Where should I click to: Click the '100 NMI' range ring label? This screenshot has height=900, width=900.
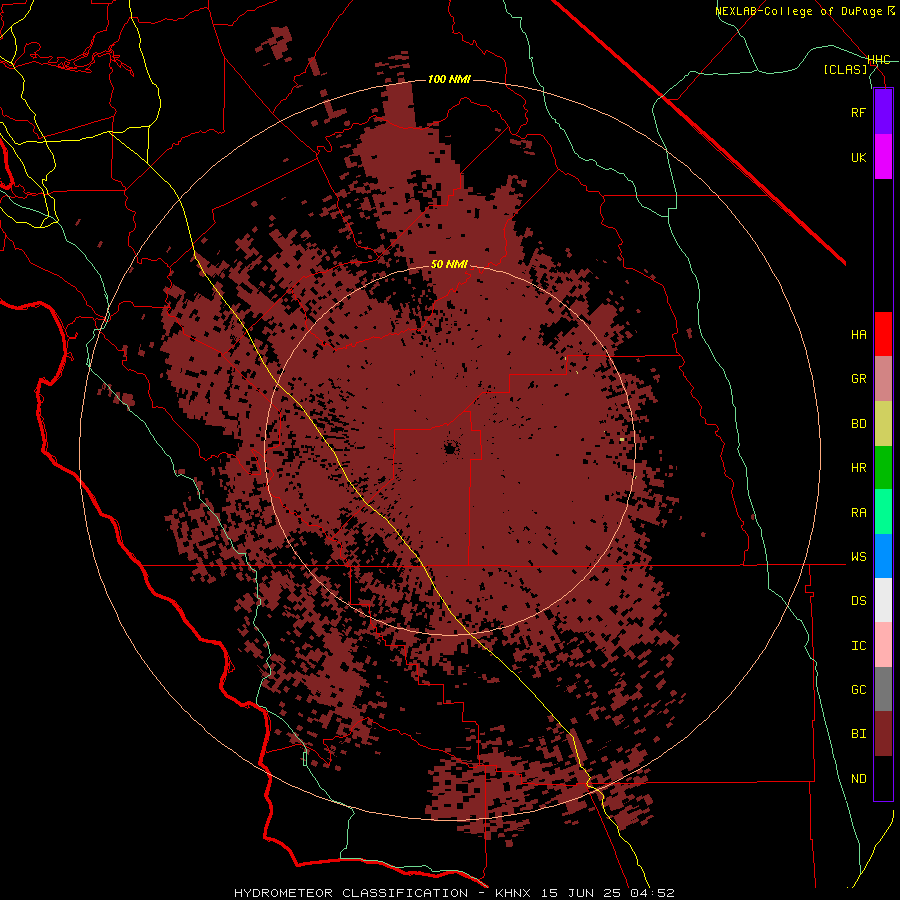(x=449, y=79)
